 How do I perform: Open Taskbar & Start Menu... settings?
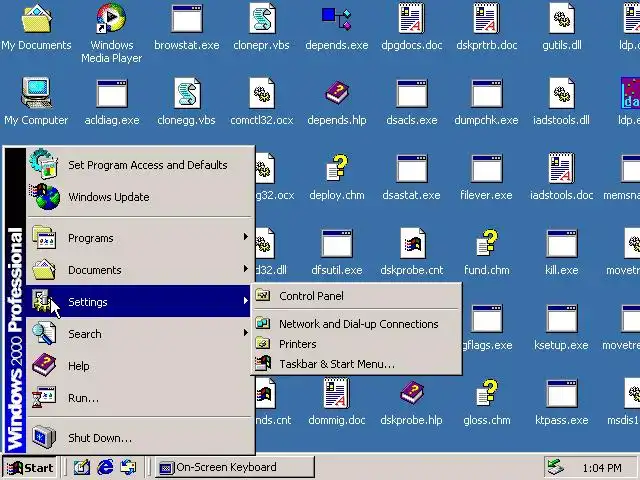(356, 364)
